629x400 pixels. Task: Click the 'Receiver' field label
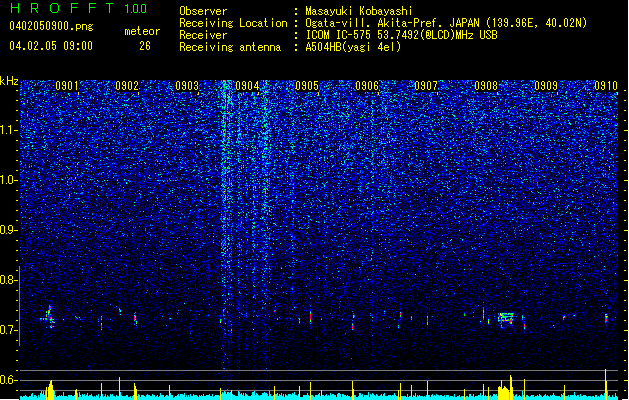coord(203,35)
